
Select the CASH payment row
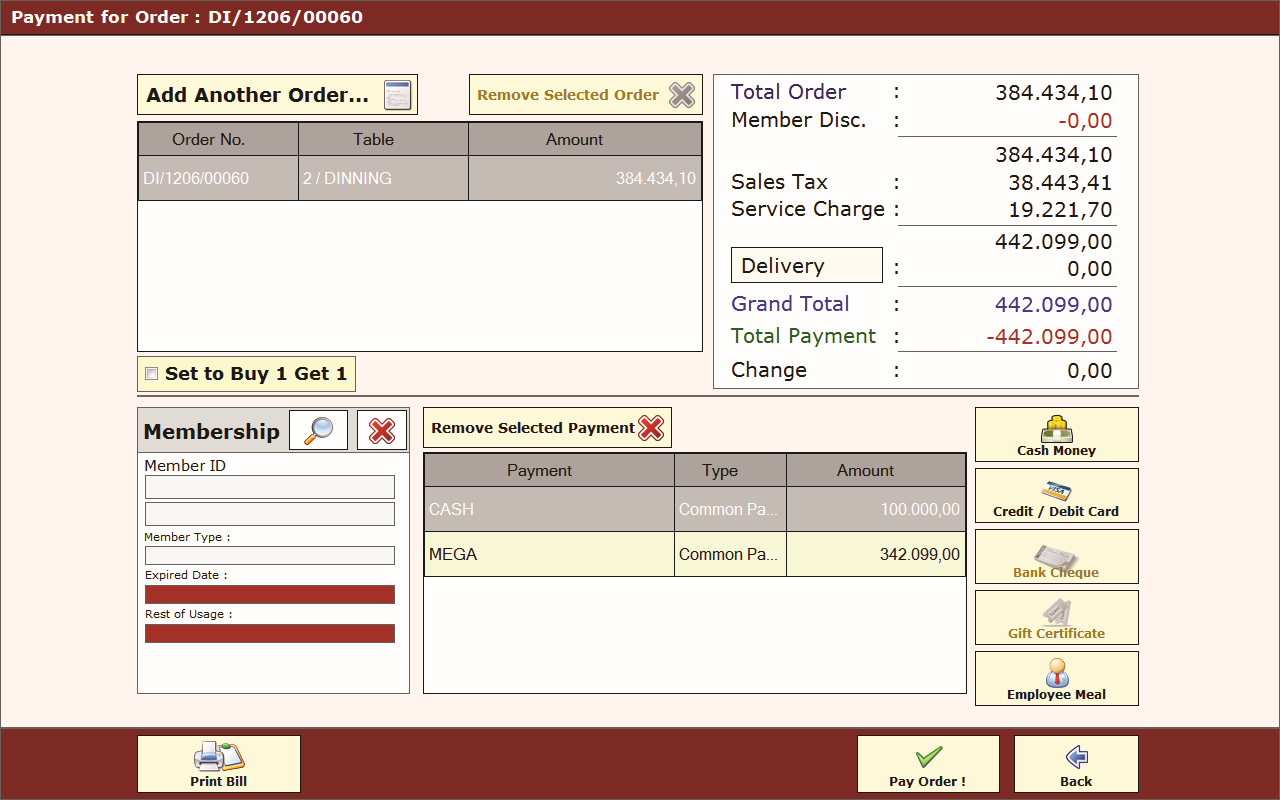coord(695,509)
